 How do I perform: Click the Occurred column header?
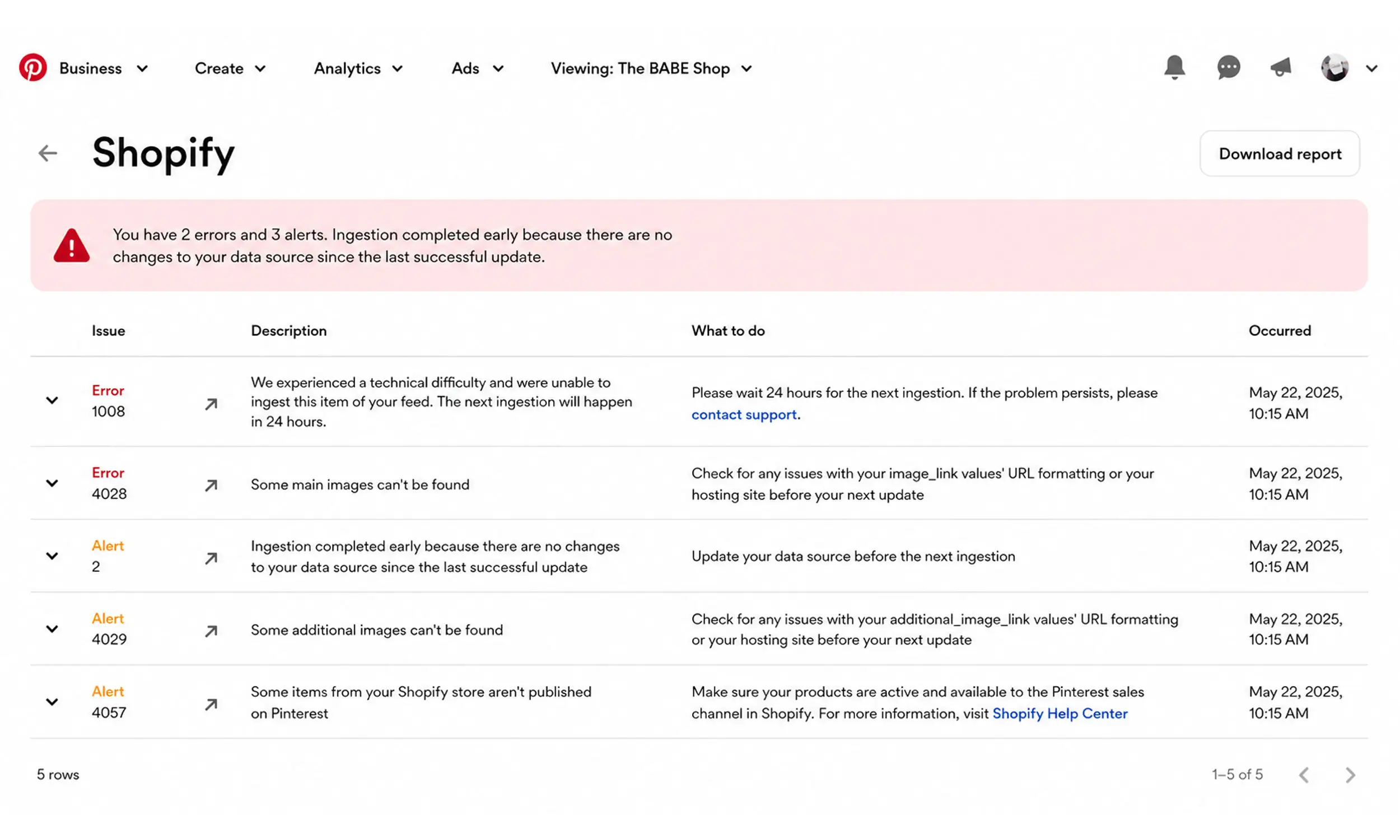1280,330
